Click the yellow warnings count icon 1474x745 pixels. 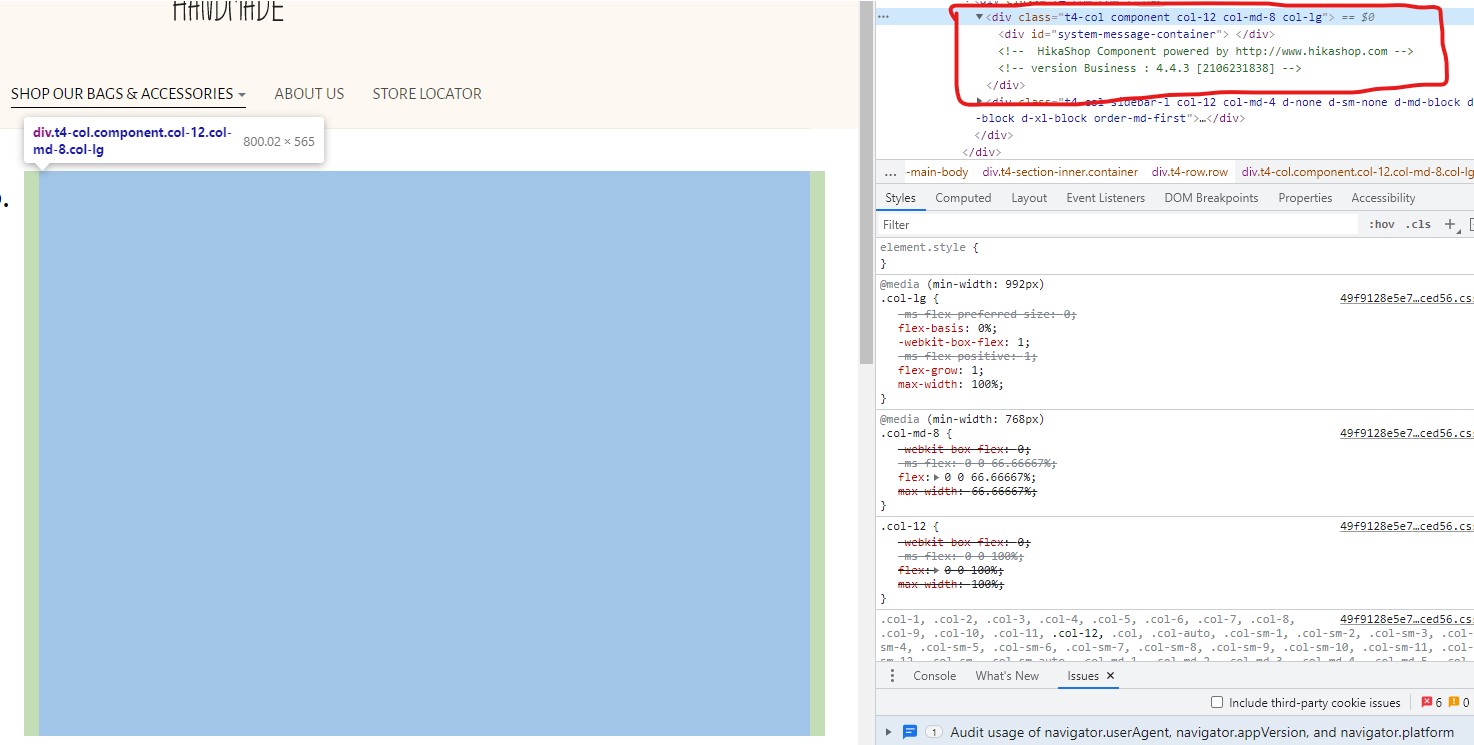coord(1453,703)
